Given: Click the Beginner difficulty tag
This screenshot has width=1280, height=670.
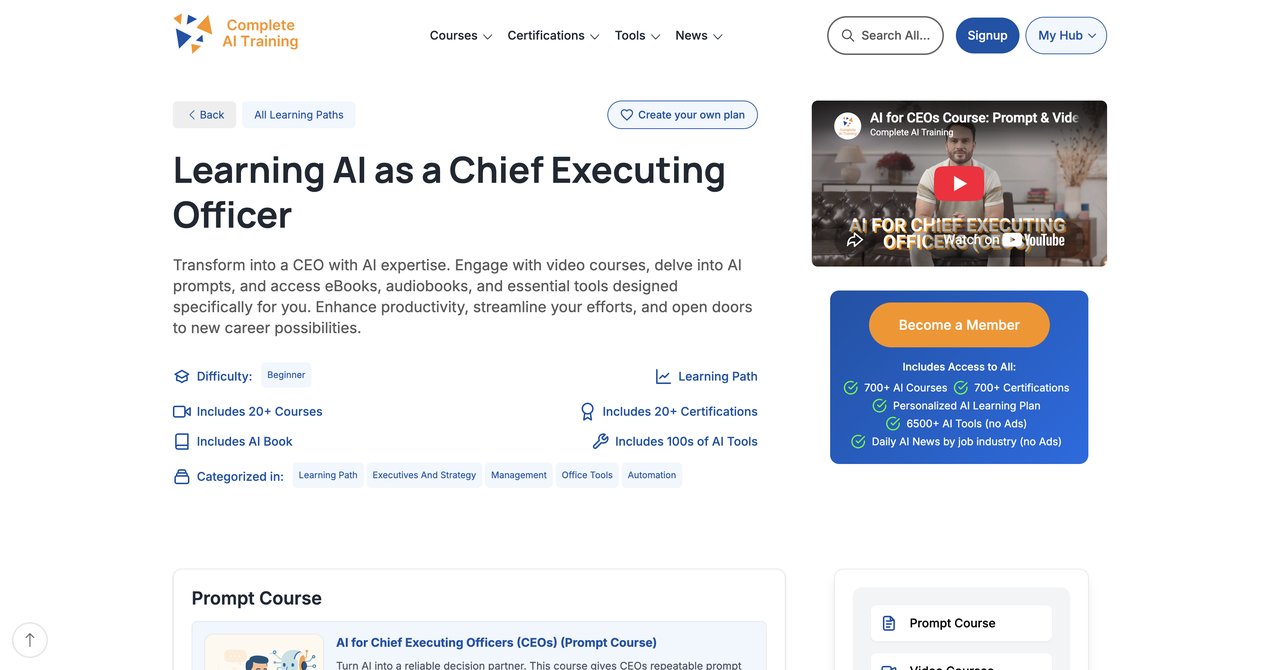Looking at the screenshot, I should pyautogui.click(x=286, y=375).
